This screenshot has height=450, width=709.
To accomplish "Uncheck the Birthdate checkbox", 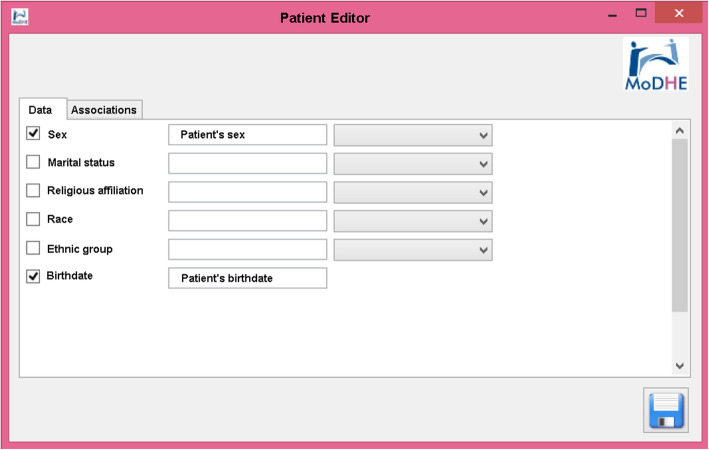I will point(33,276).
